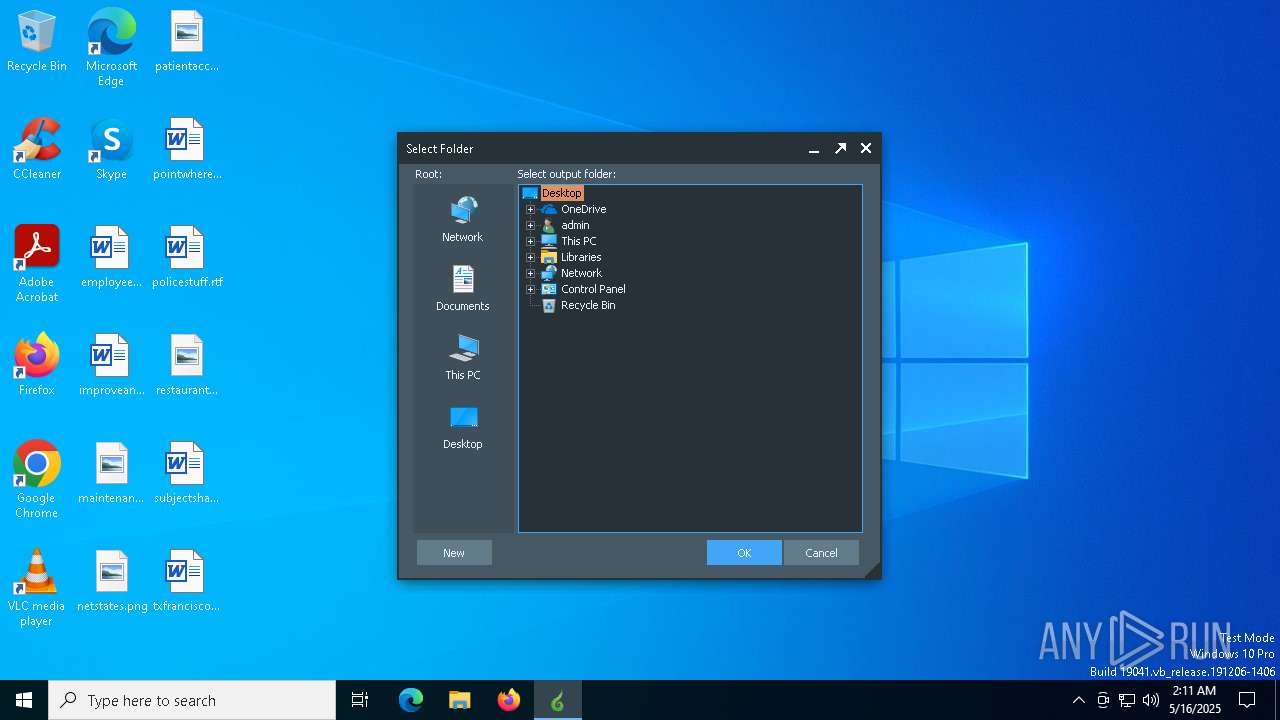
Task: Select restaurant image file on desktop
Action: [186, 366]
